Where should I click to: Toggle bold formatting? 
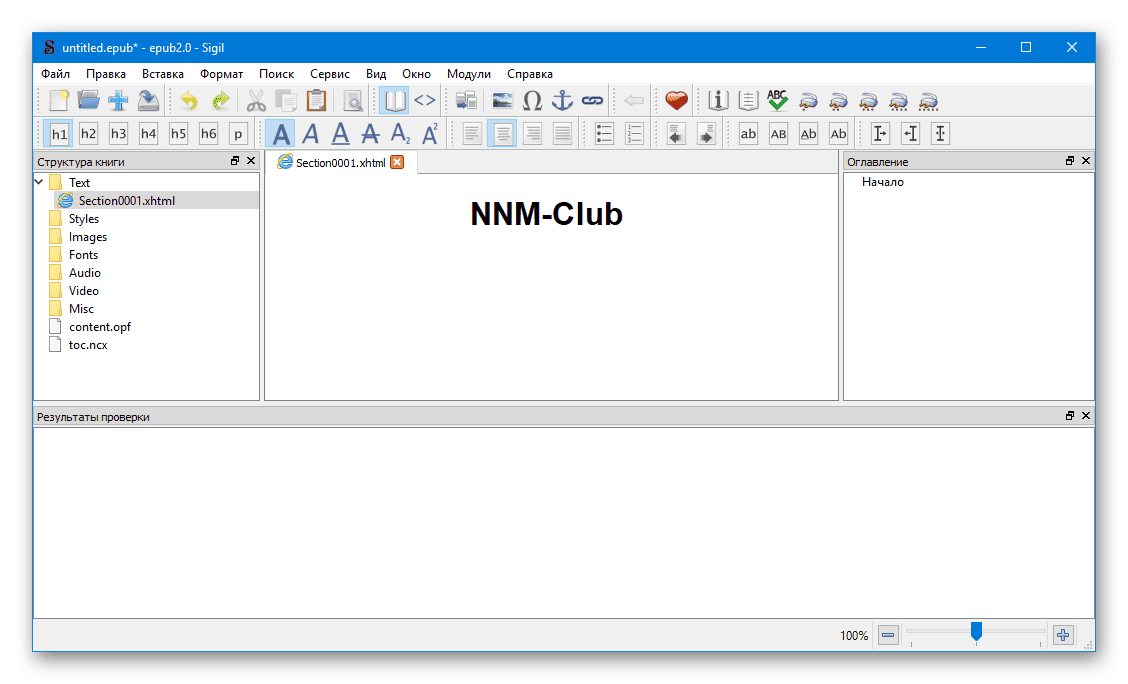point(281,134)
